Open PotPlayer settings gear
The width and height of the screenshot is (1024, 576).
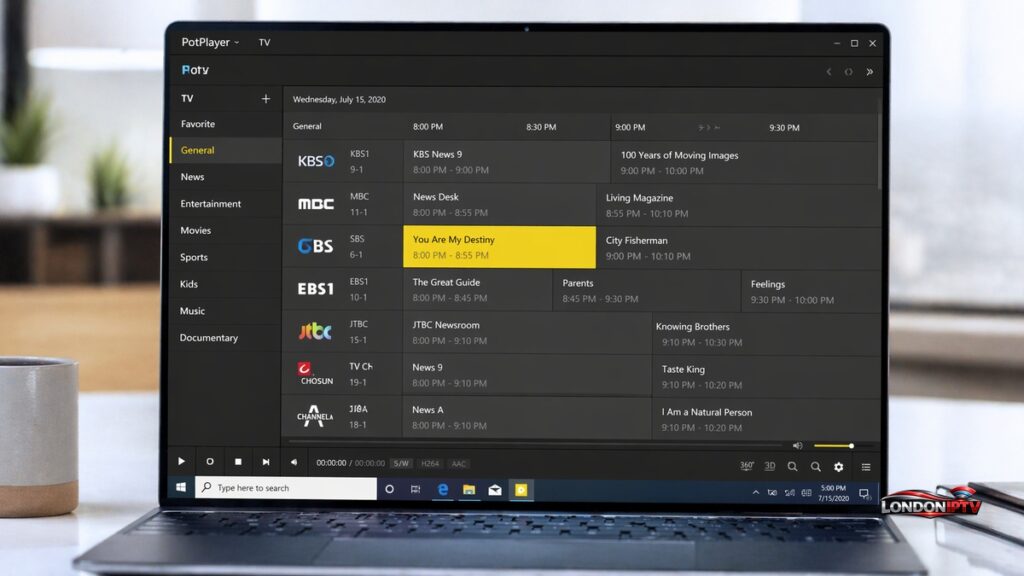[839, 466]
